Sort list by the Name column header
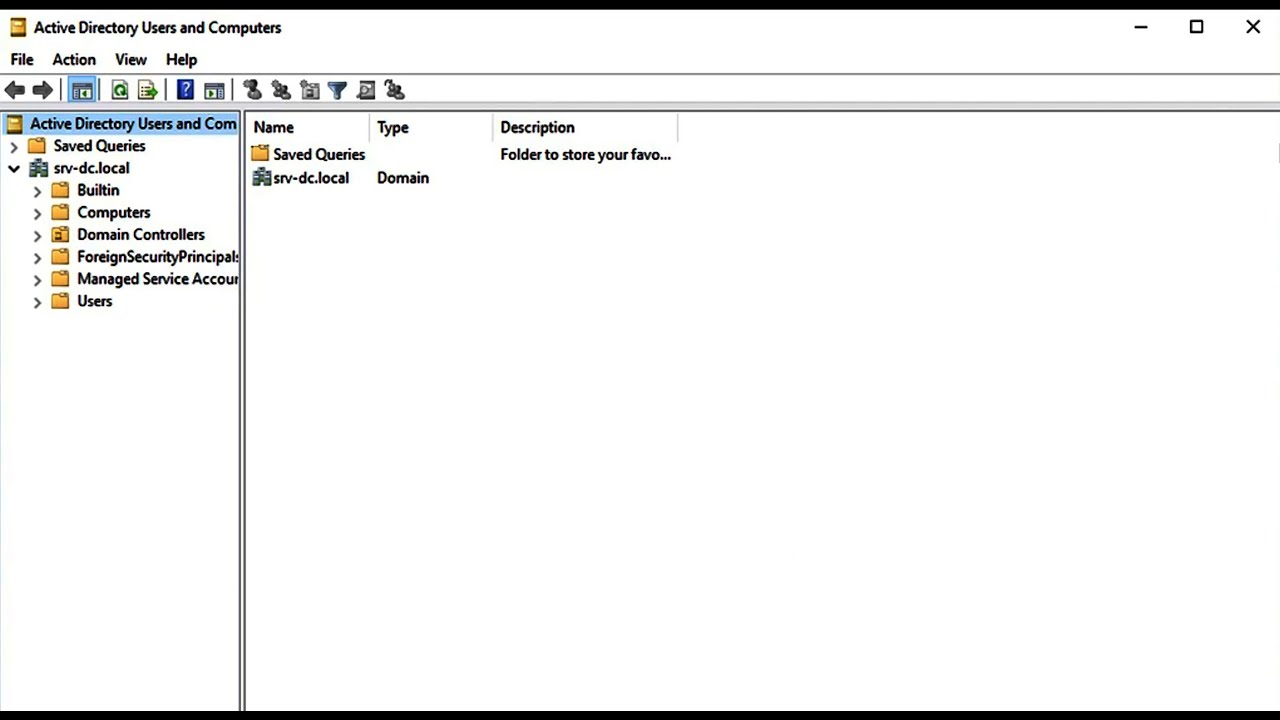The image size is (1280, 720). [x=307, y=127]
